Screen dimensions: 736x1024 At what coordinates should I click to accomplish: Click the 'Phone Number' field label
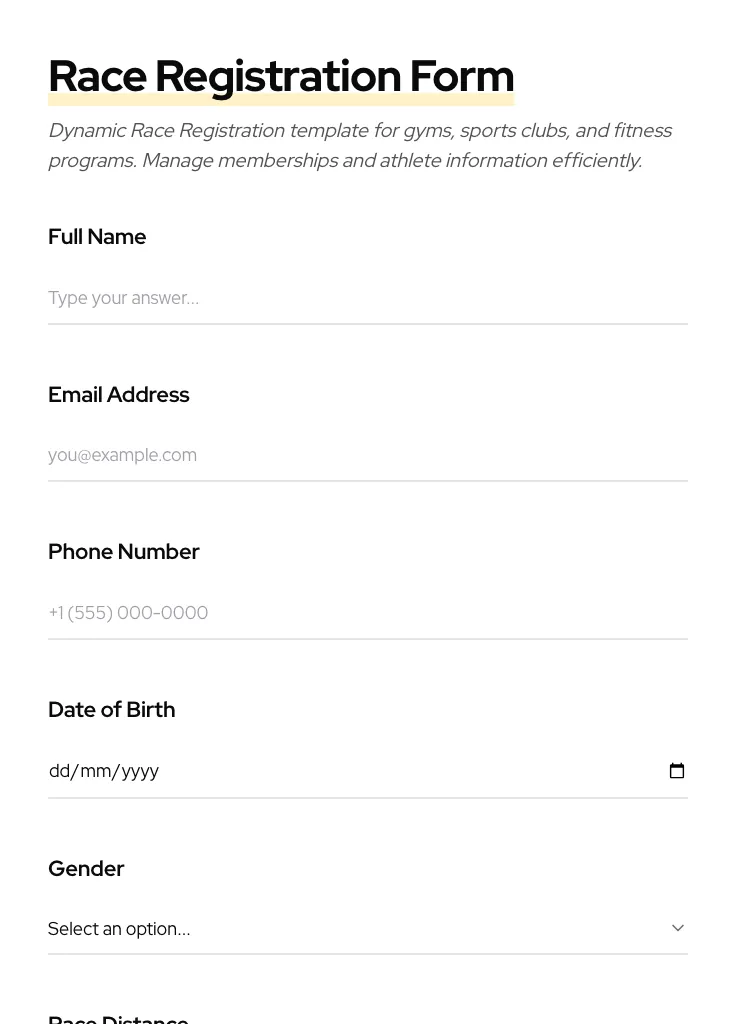123,552
